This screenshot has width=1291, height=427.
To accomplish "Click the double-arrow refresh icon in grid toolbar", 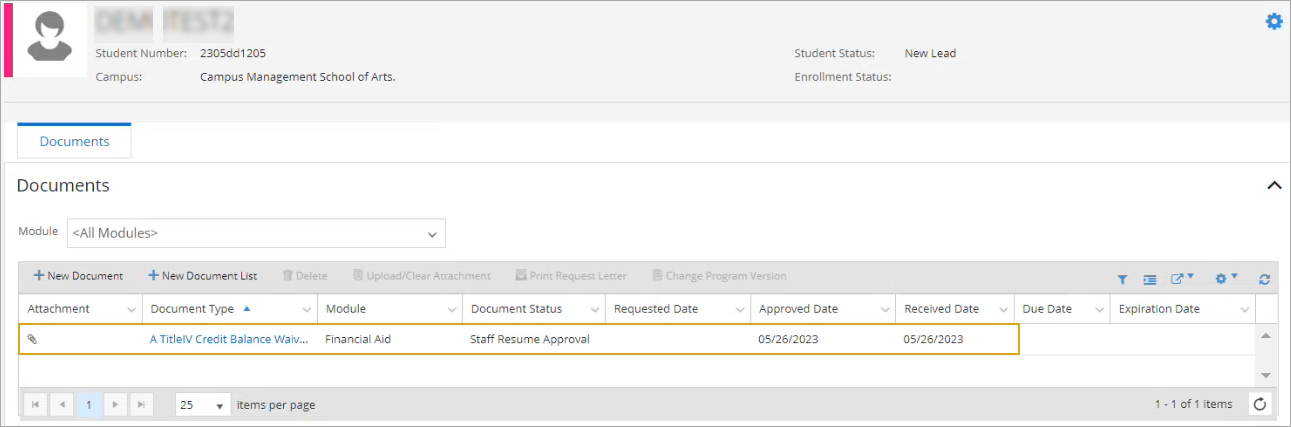I will (x=1264, y=280).
